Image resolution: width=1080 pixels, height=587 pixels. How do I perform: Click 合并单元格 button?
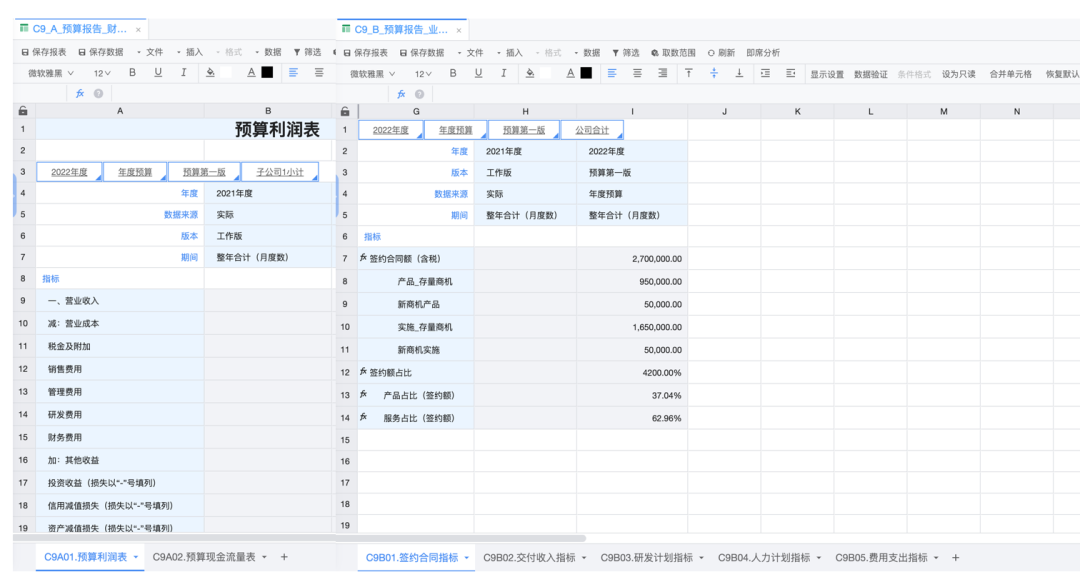[1010, 74]
